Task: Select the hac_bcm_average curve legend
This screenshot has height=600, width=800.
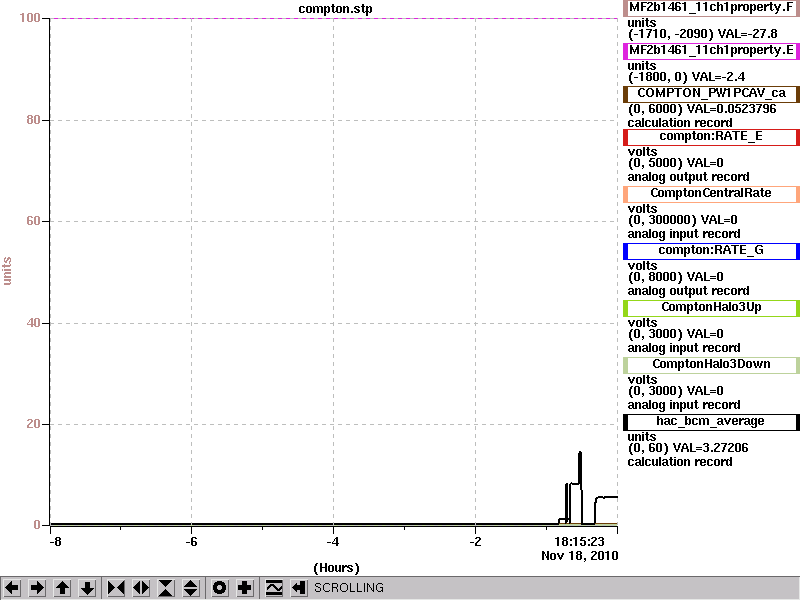Action: click(711, 422)
